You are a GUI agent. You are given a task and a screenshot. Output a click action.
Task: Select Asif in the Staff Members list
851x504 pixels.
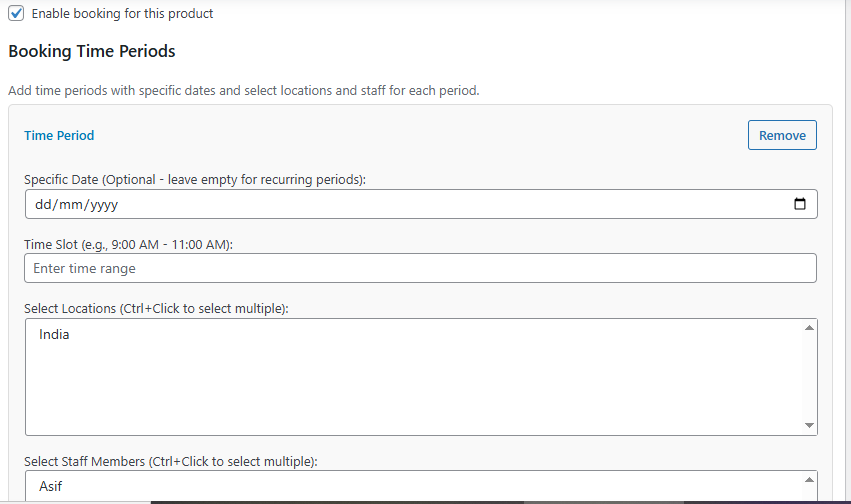tap(51, 487)
